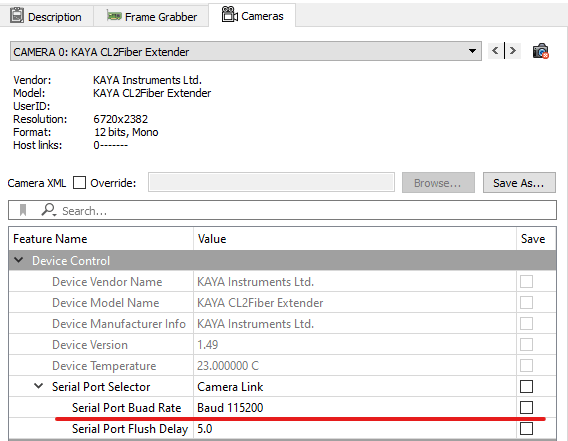Go to next camera with right arrow
This screenshot has width=568, height=441.
(513, 51)
